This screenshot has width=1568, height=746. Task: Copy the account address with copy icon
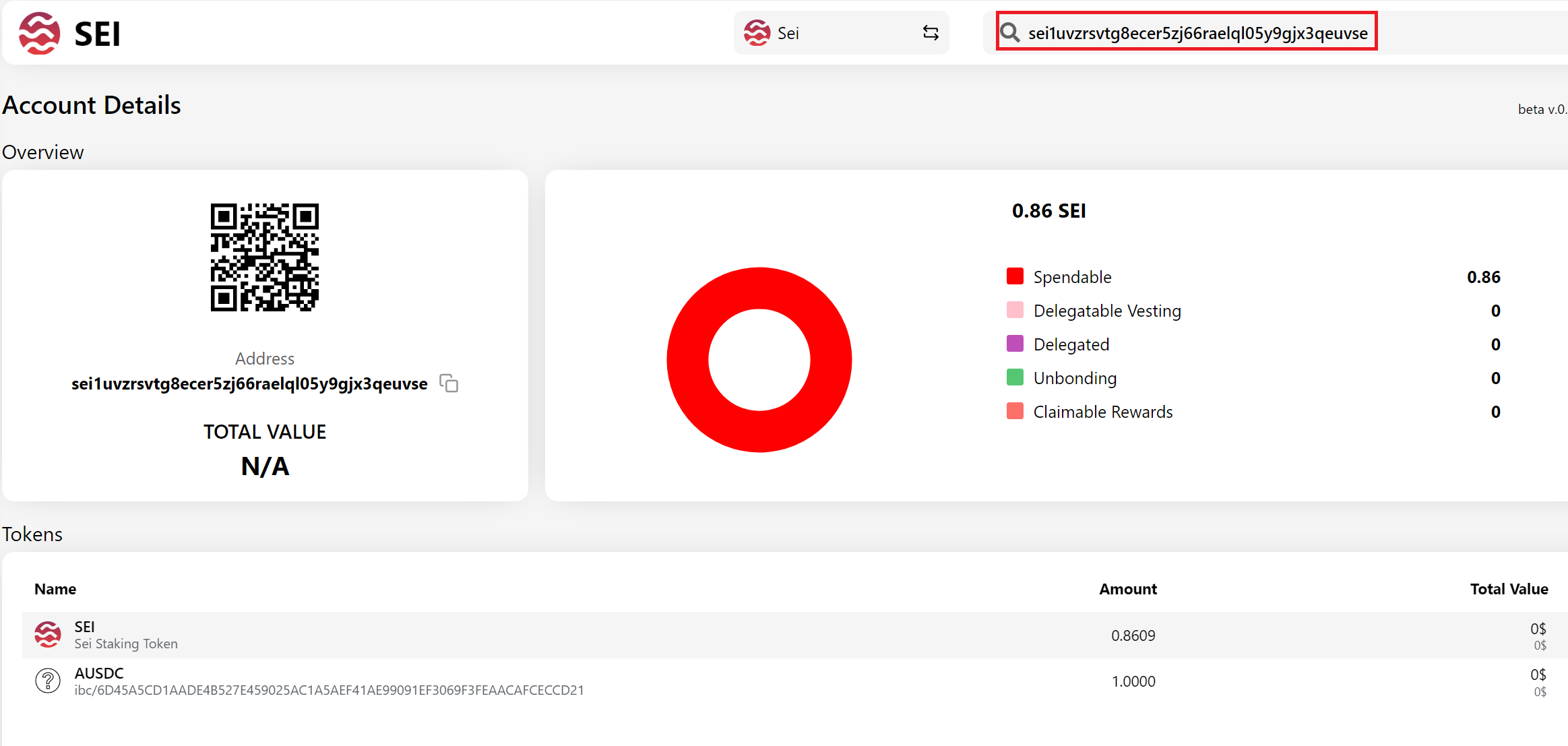449,383
